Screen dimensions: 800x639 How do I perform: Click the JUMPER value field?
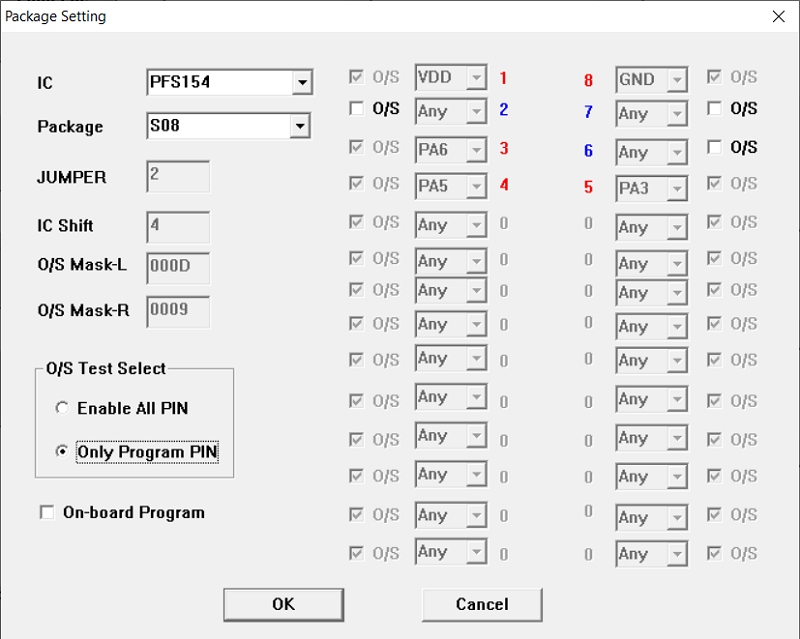point(178,176)
